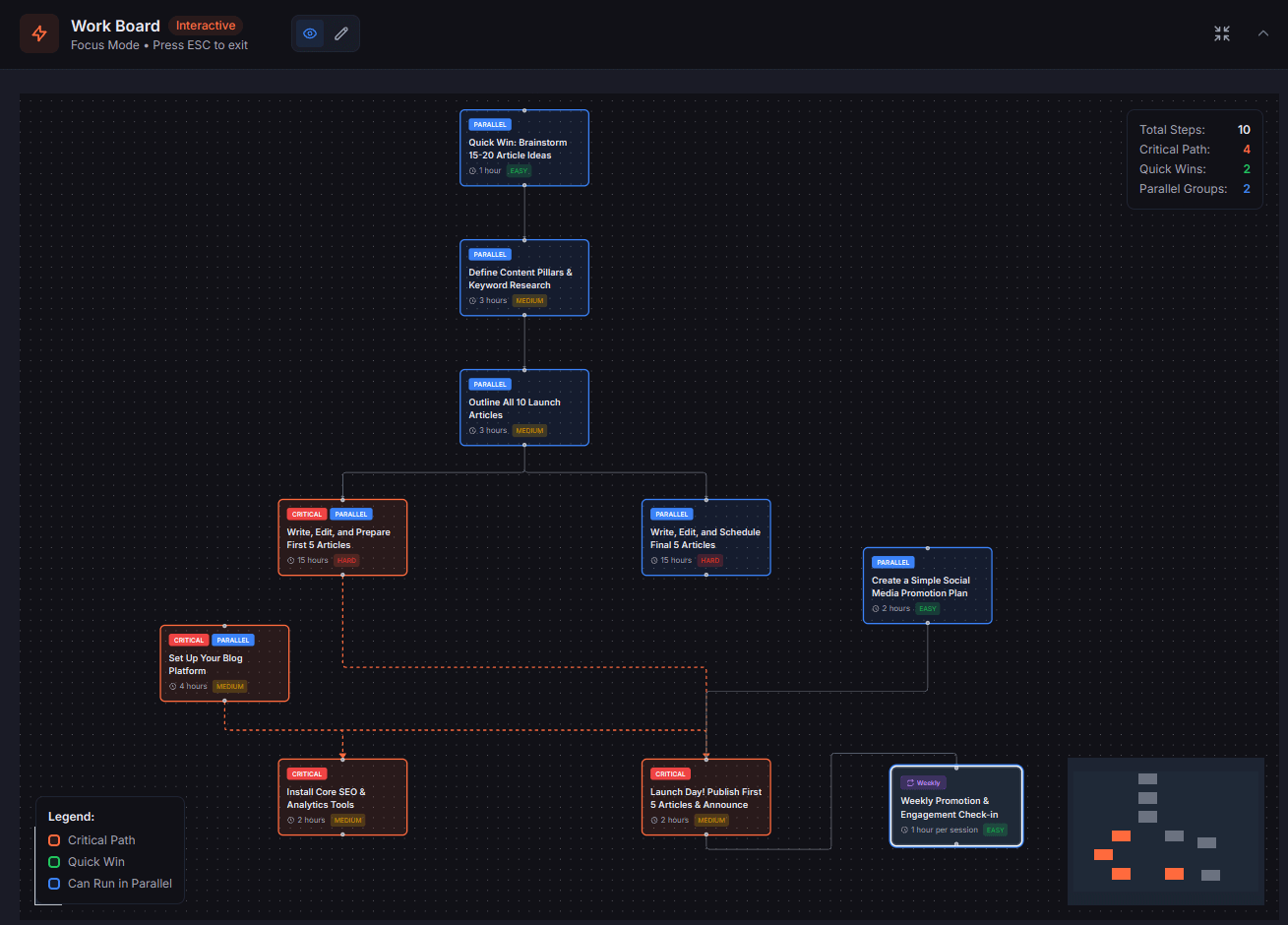Click the clock icon on Brainstorm card
Viewport: 1288px width, 925px height.
click(472, 171)
